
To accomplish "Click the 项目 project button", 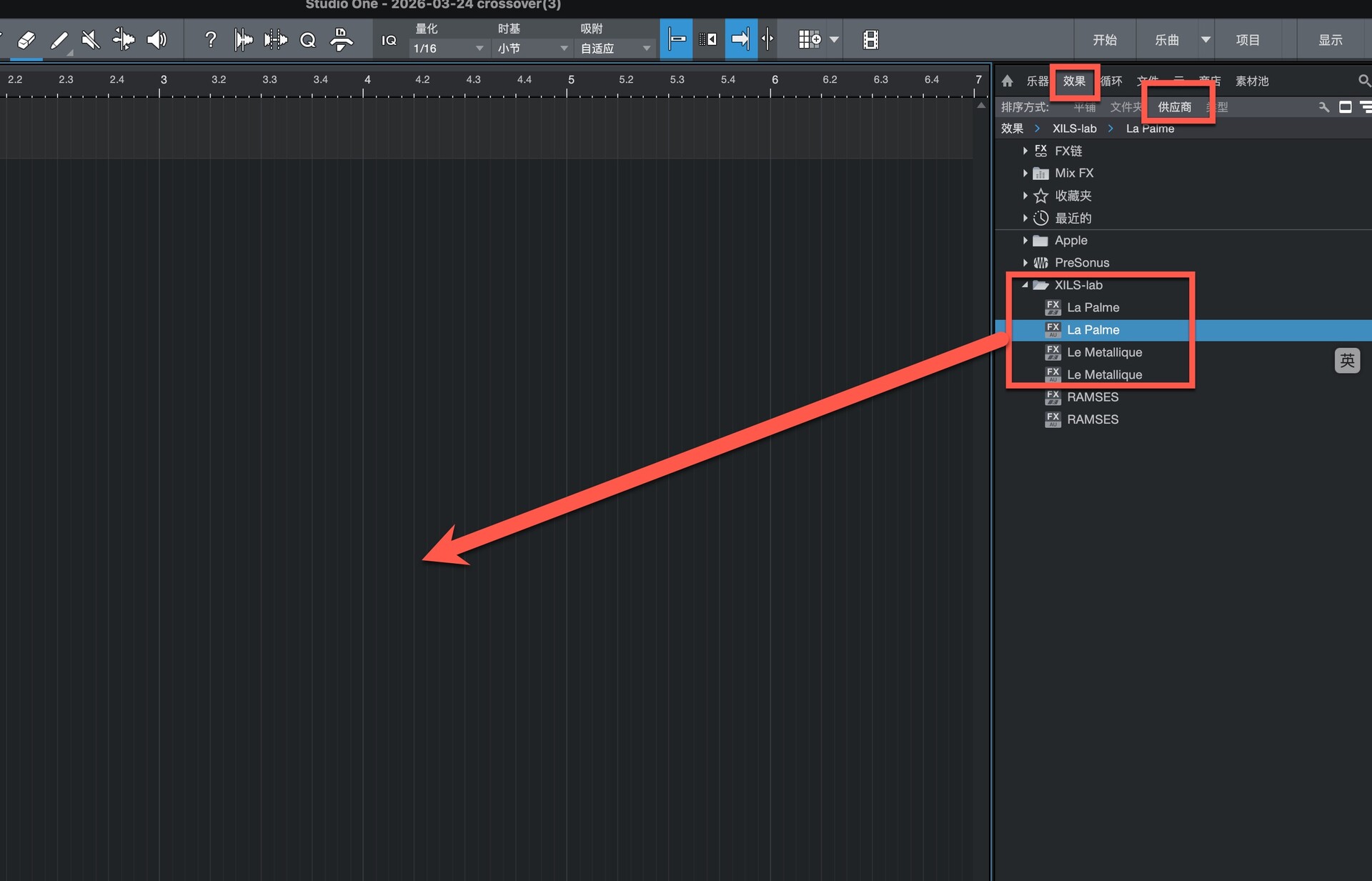I will (x=1248, y=40).
